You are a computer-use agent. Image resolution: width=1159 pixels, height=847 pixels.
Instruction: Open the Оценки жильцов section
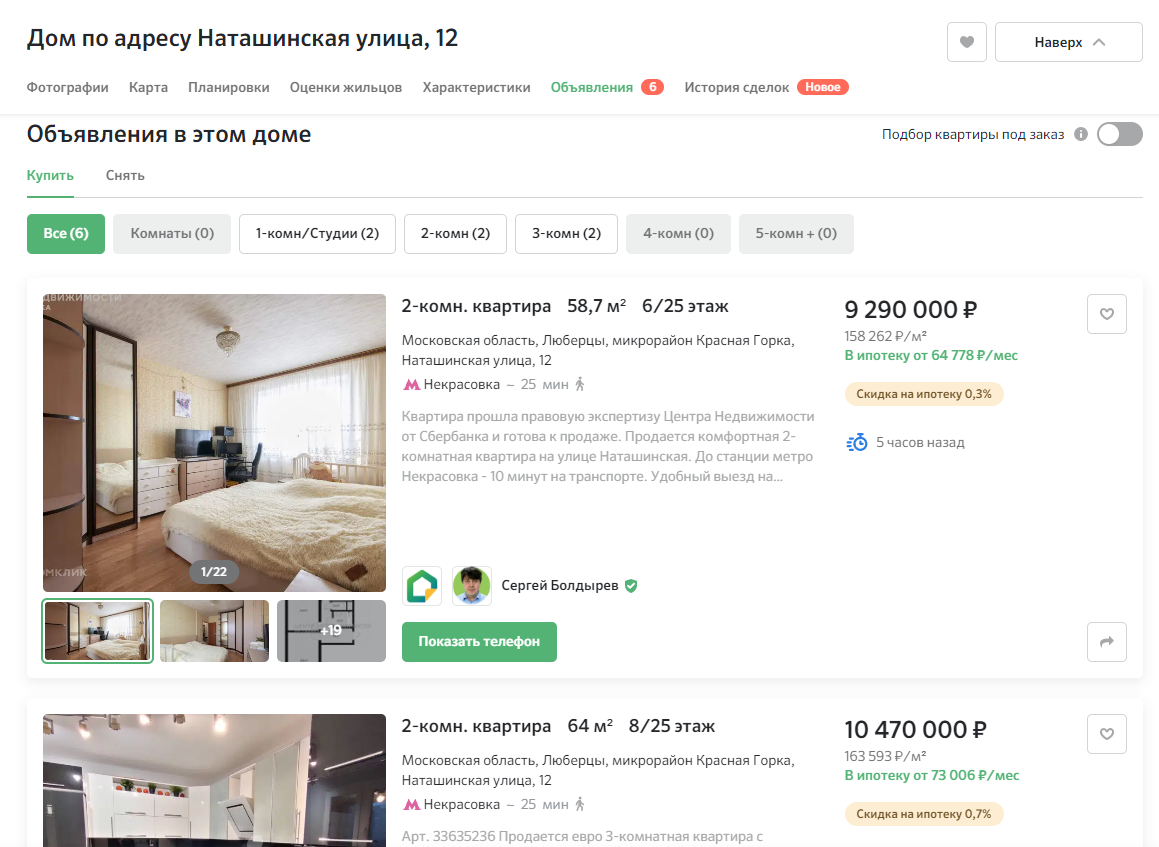345,87
